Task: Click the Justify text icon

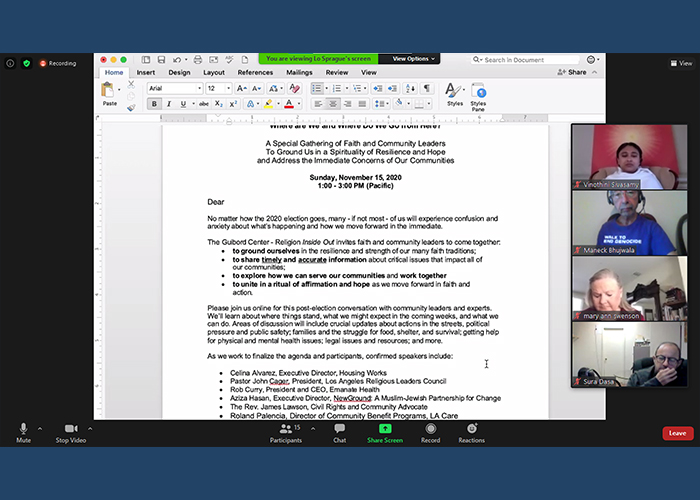Action: tap(362, 104)
